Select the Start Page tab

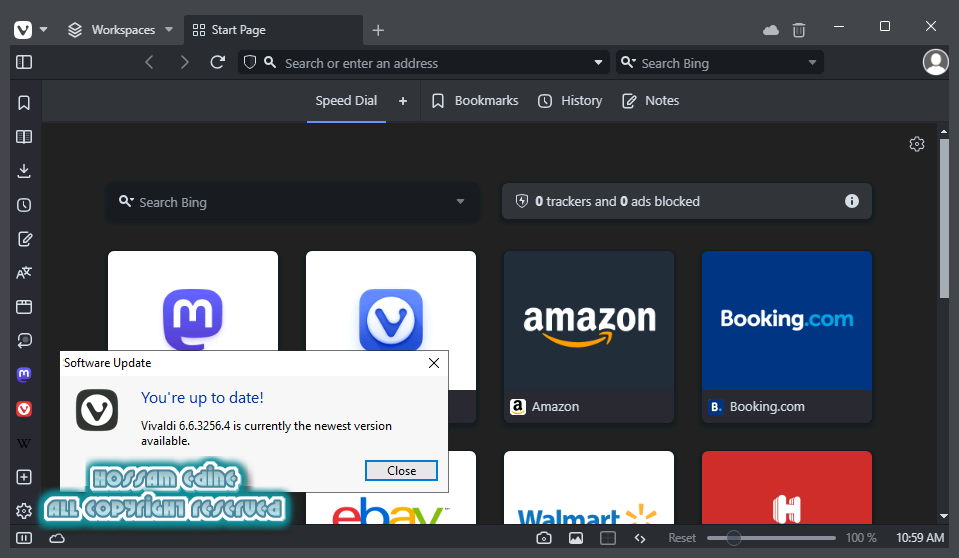pyautogui.click(x=273, y=29)
